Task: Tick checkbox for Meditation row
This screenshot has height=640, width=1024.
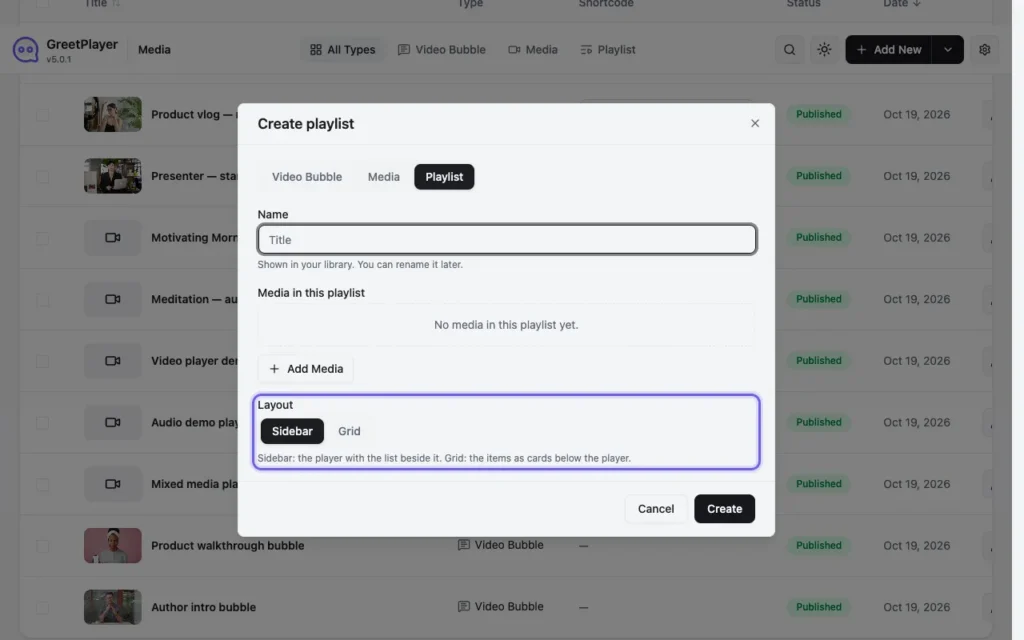Action: [x=42, y=300]
